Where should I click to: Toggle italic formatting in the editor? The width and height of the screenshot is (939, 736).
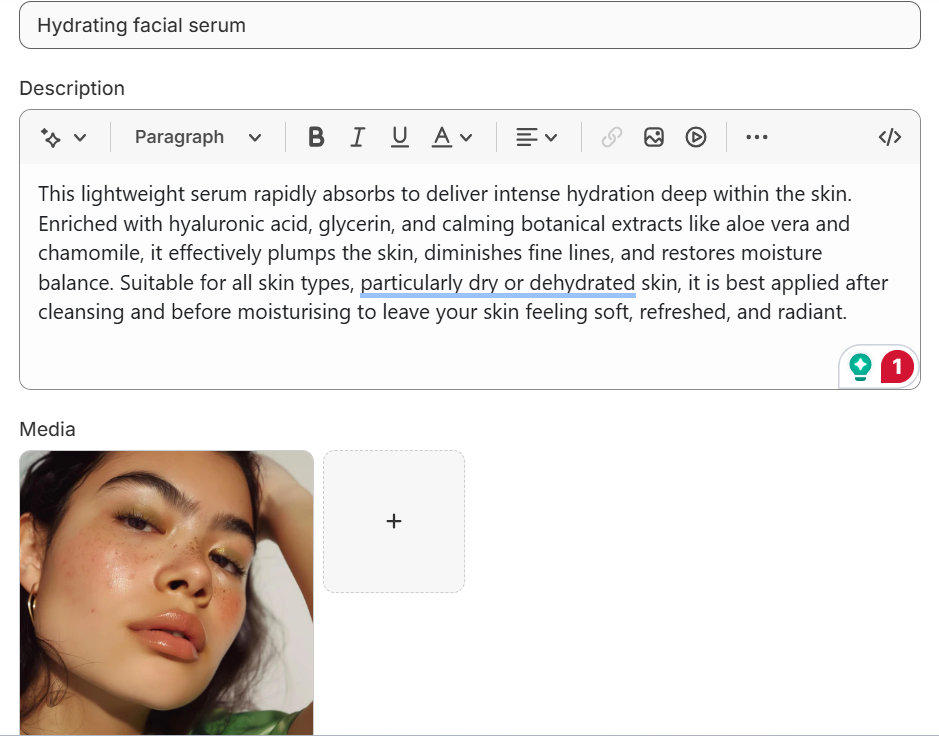357,137
